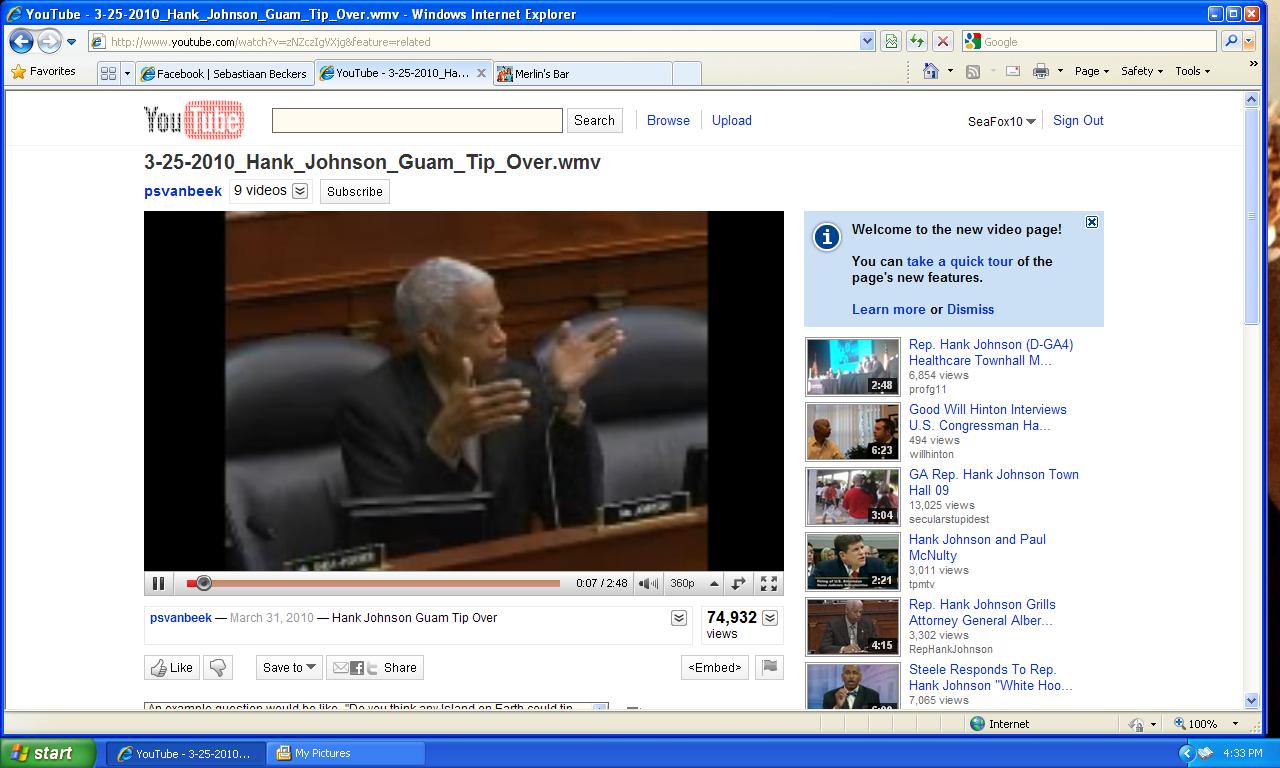Viewport: 1280px width, 768px height.
Task: Open the Grills Attorney General video thumbnail
Action: (853, 627)
